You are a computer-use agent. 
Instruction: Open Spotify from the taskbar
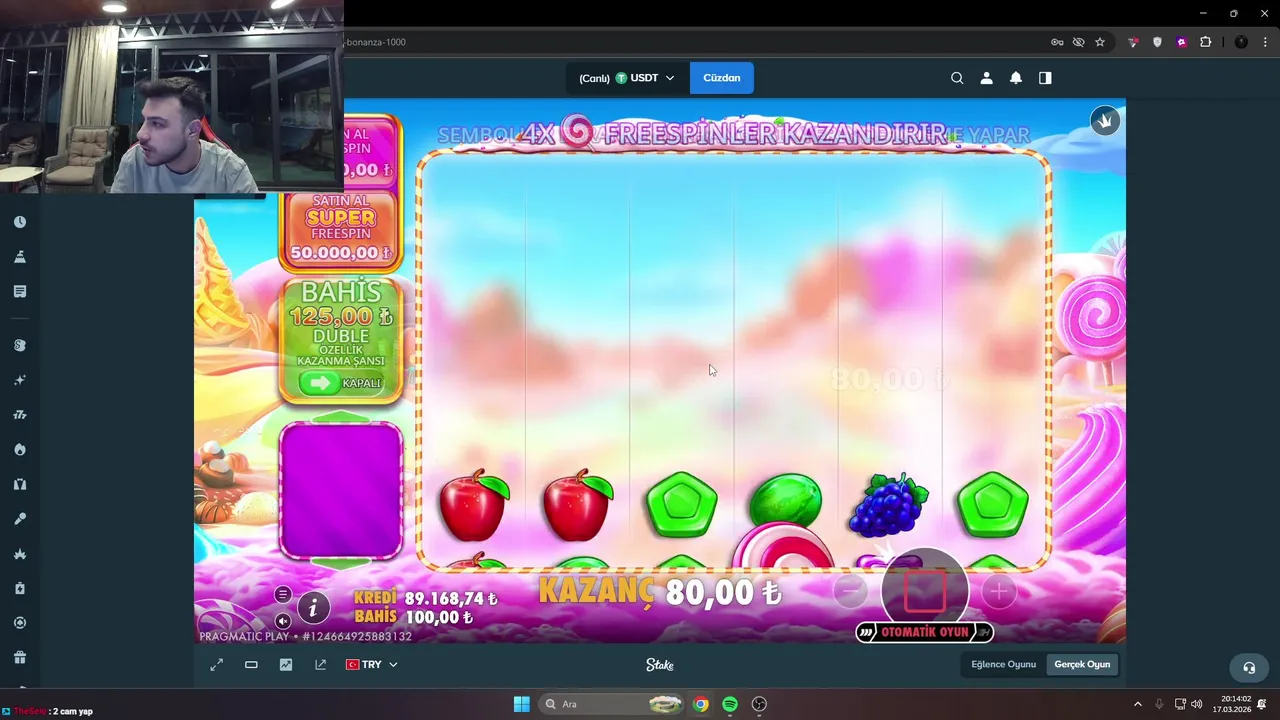click(x=730, y=704)
